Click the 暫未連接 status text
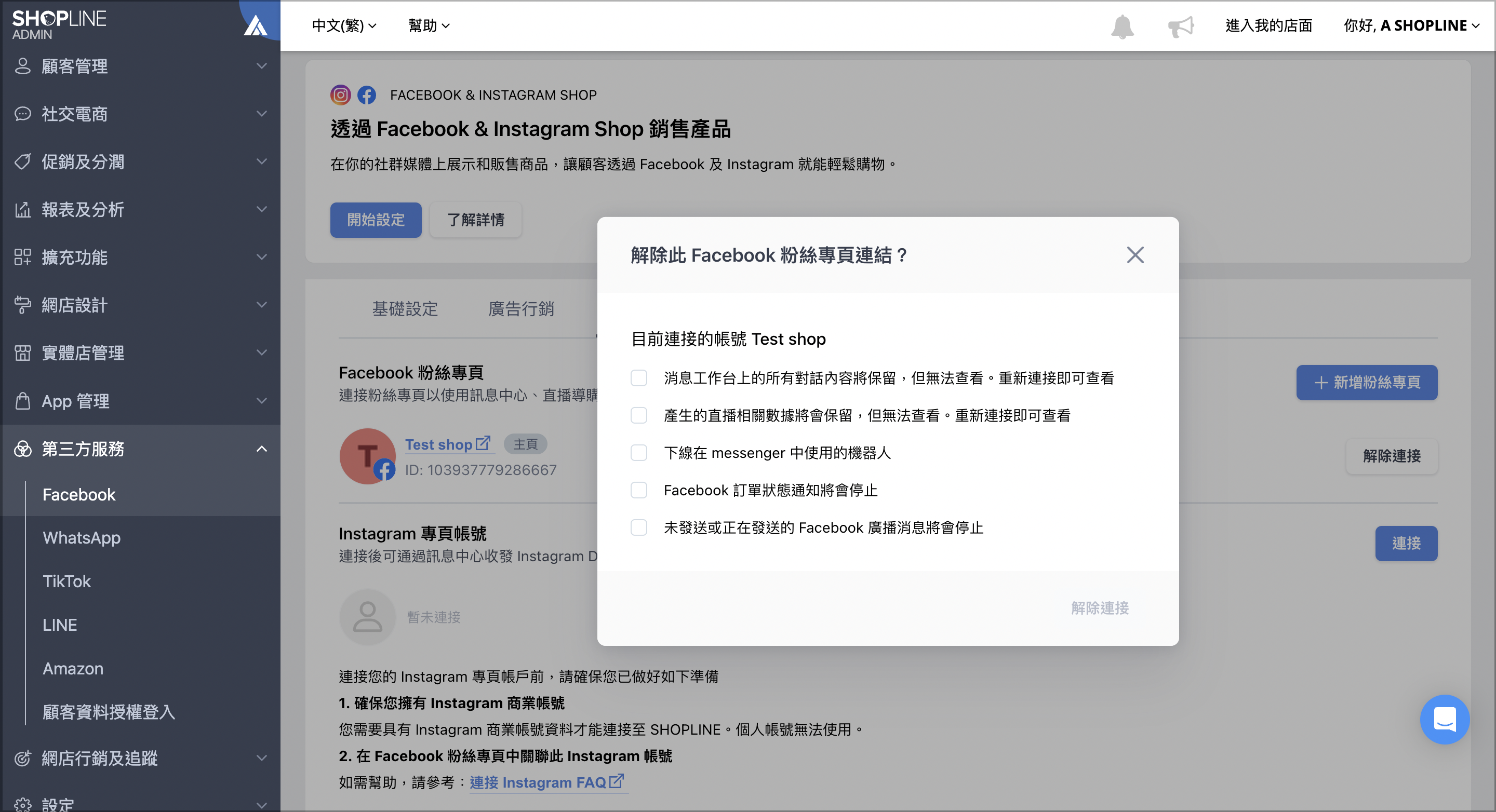 [433, 617]
